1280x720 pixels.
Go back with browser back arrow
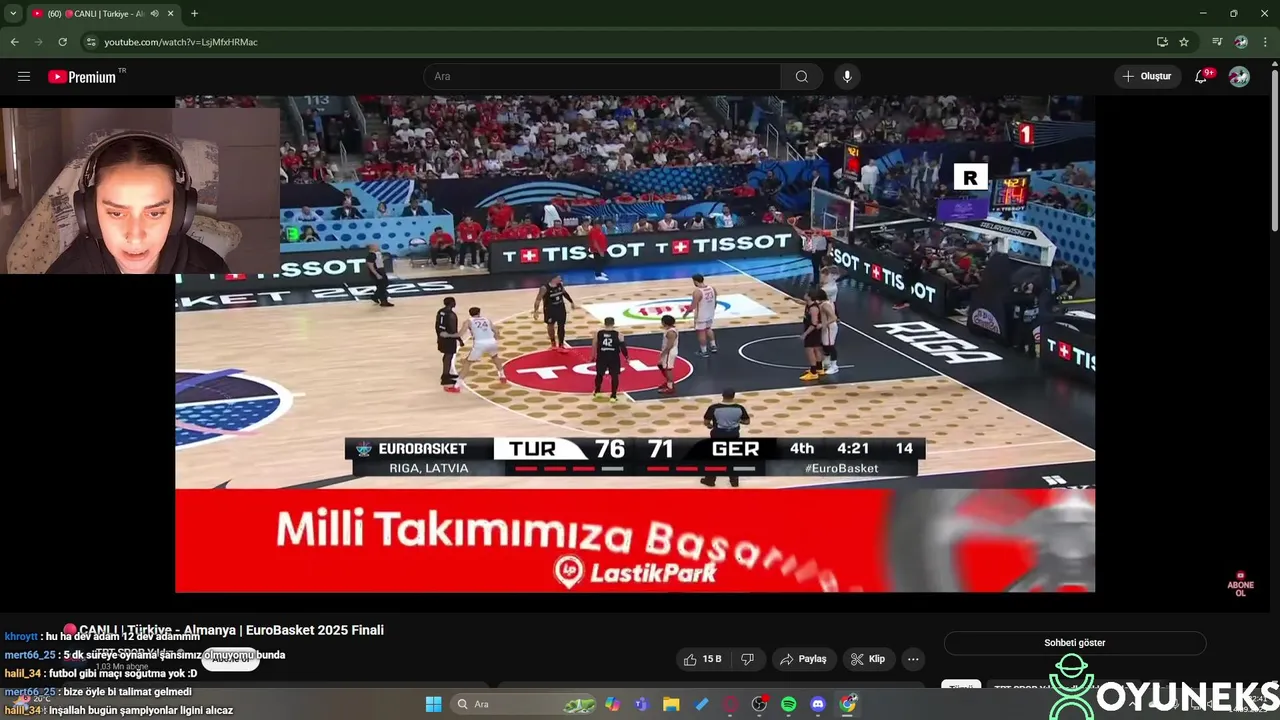[14, 42]
